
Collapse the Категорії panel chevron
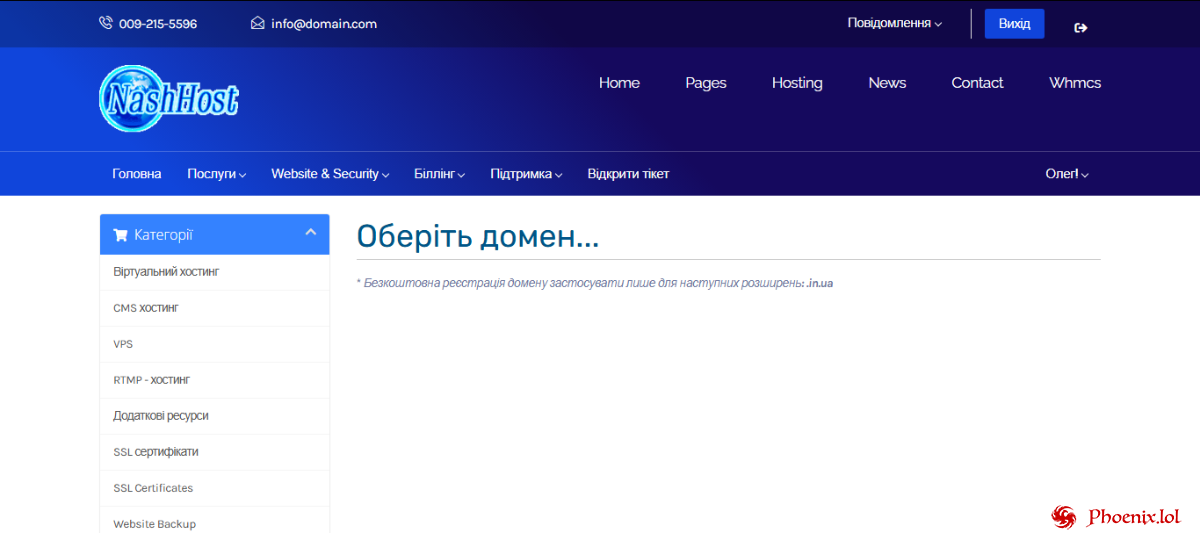point(310,232)
